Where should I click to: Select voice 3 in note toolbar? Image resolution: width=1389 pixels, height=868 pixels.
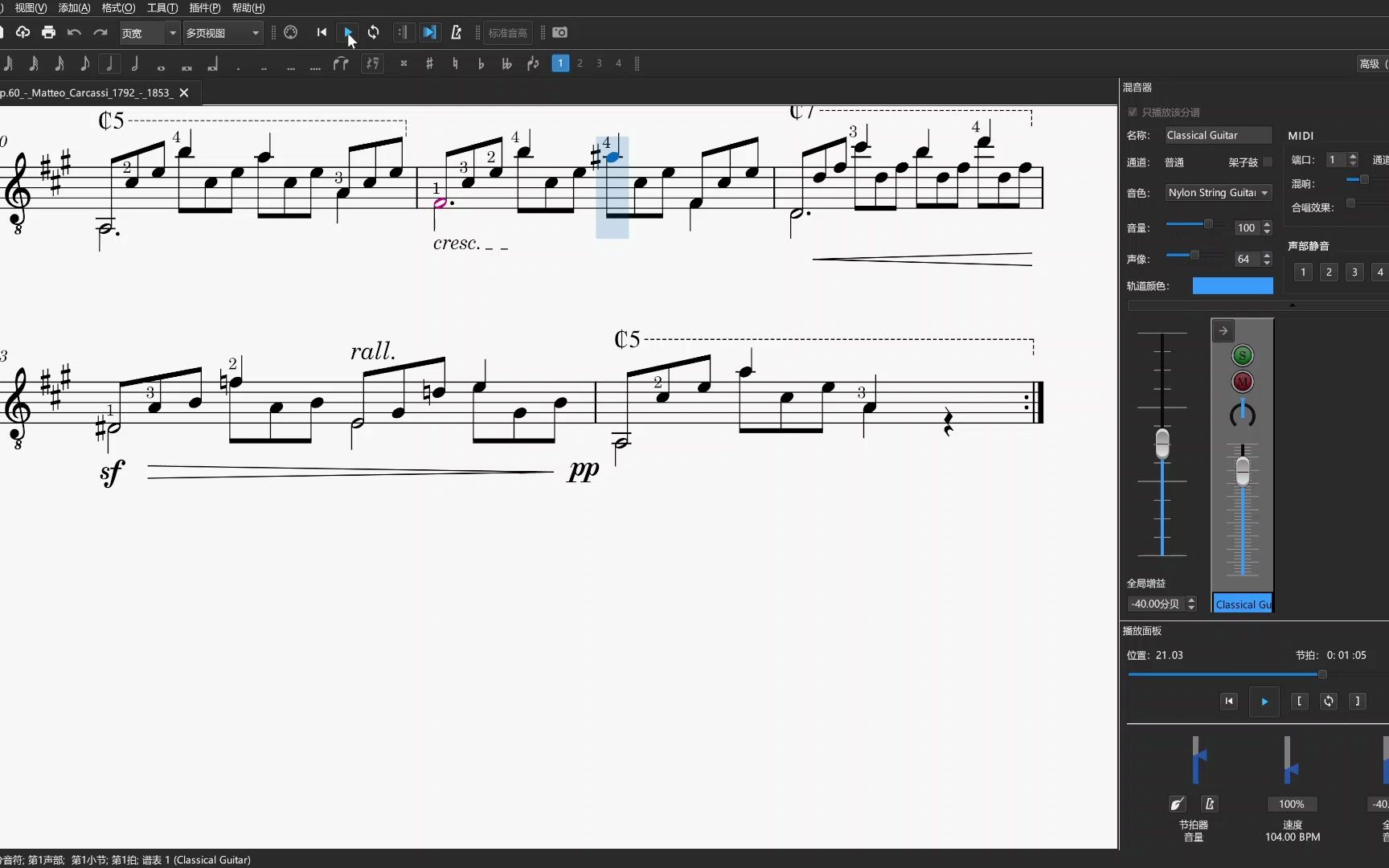[599, 63]
